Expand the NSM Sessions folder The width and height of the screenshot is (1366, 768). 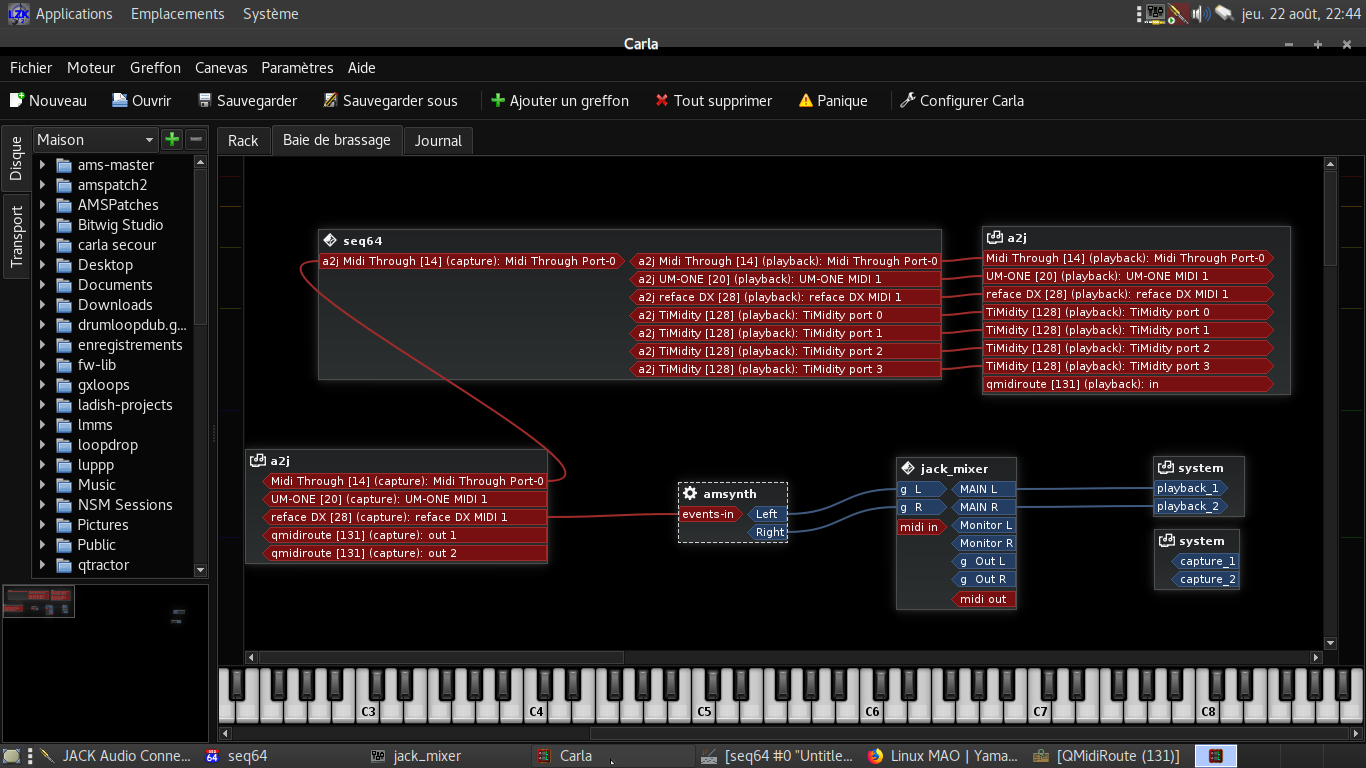tap(43, 505)
